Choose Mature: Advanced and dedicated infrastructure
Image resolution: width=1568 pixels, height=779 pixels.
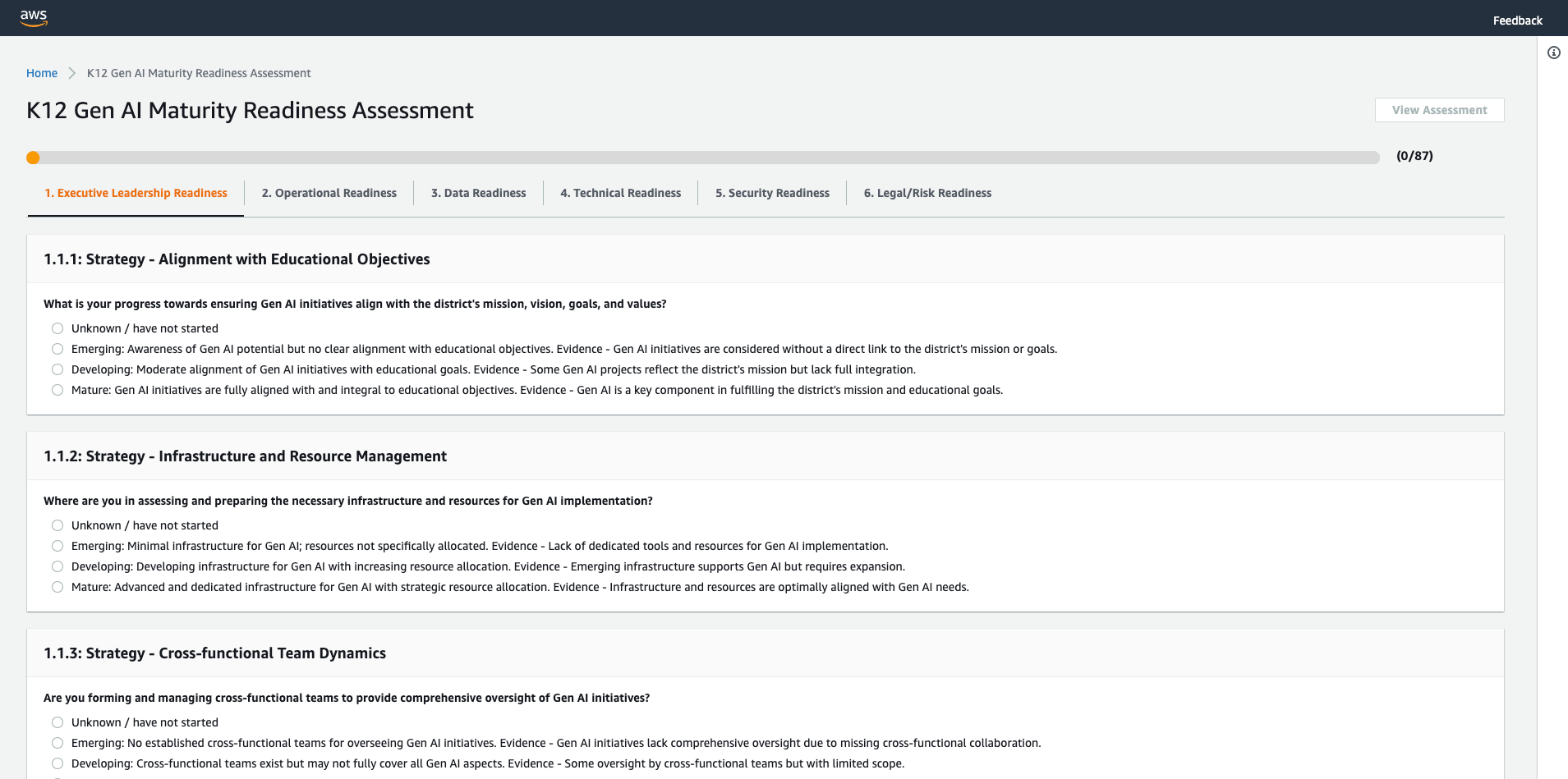click(x=57, y=587)
